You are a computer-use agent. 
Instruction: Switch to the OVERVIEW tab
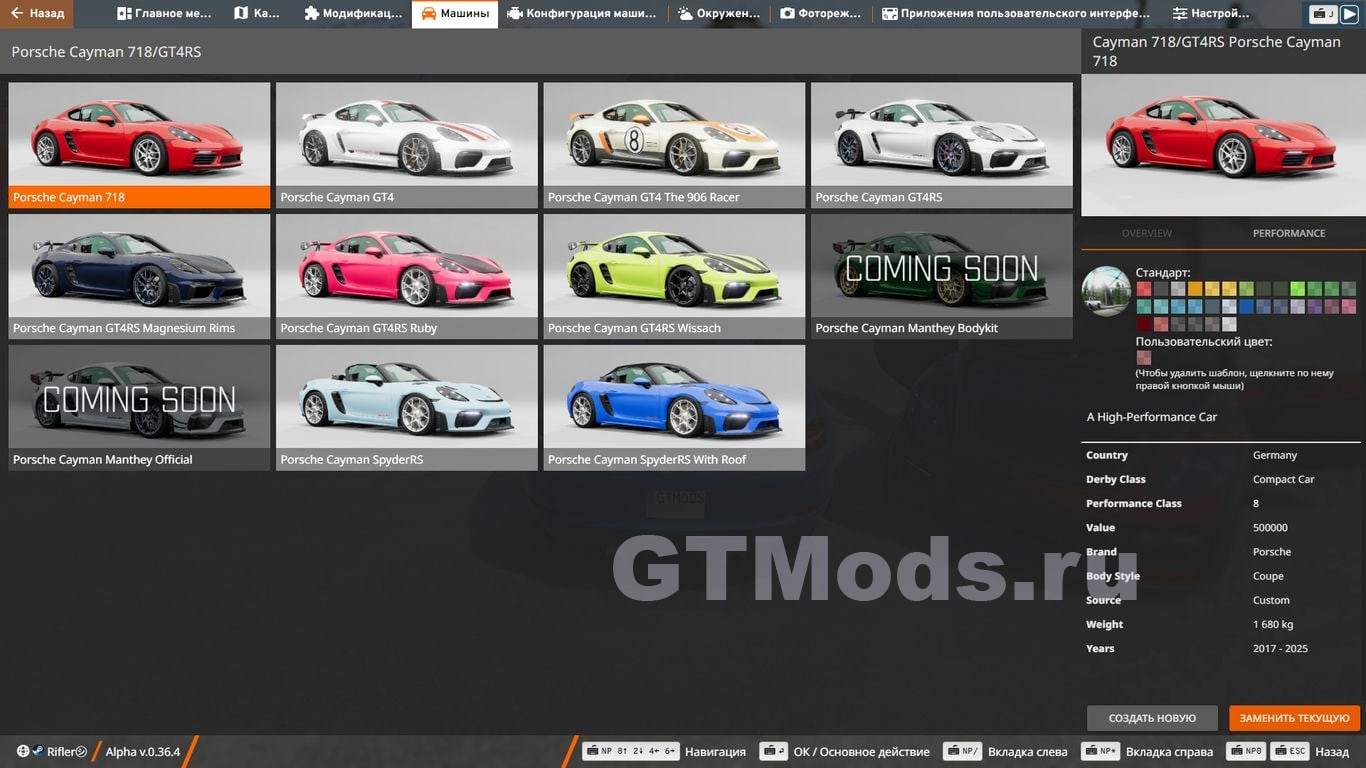tap(1146, 233)
